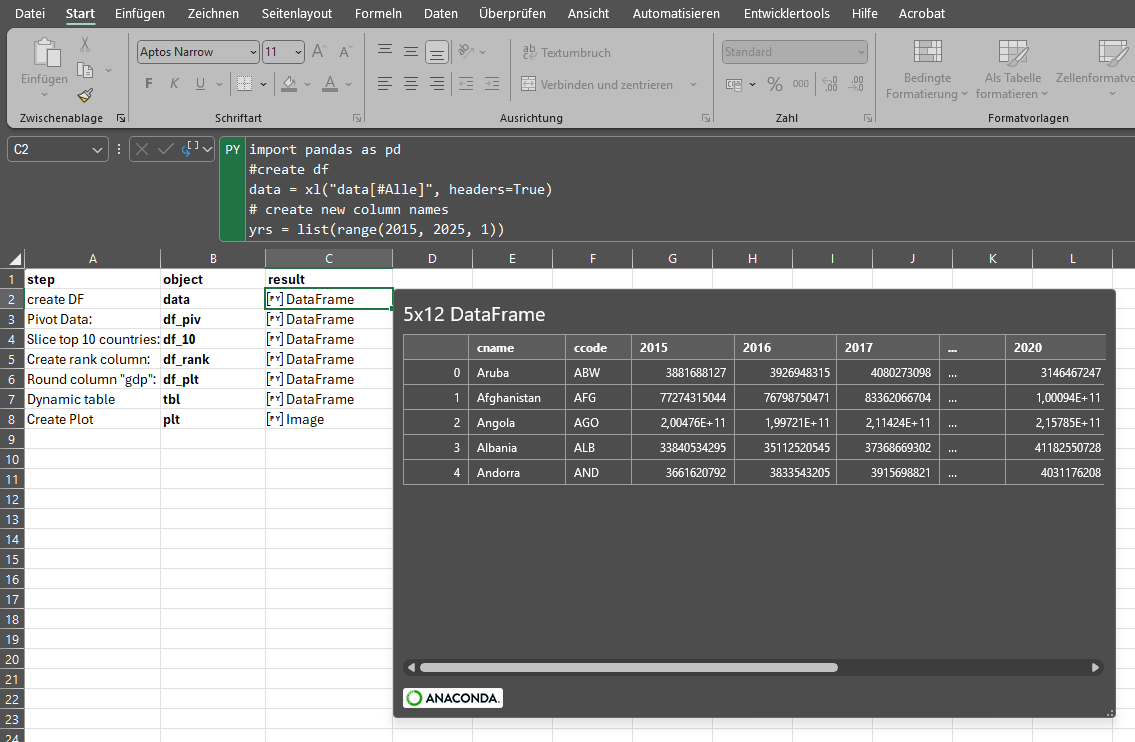Screen dimensions: 1135x742
Task: Switch to the Einfügen tab
Action: 140,13
